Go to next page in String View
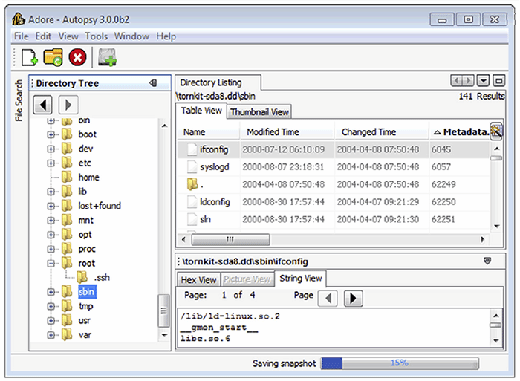520x381 pixels. (x=353, y=298)
